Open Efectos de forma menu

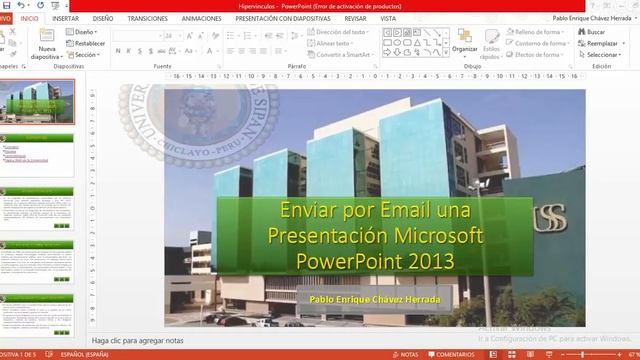tap(535, 55)
